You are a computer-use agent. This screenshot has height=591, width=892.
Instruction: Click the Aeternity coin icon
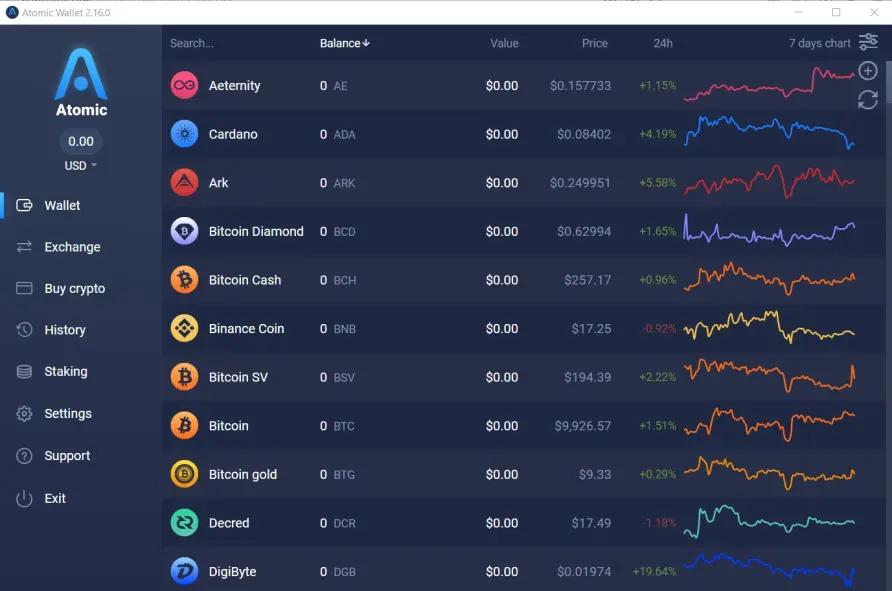click(x=184, y=85)
